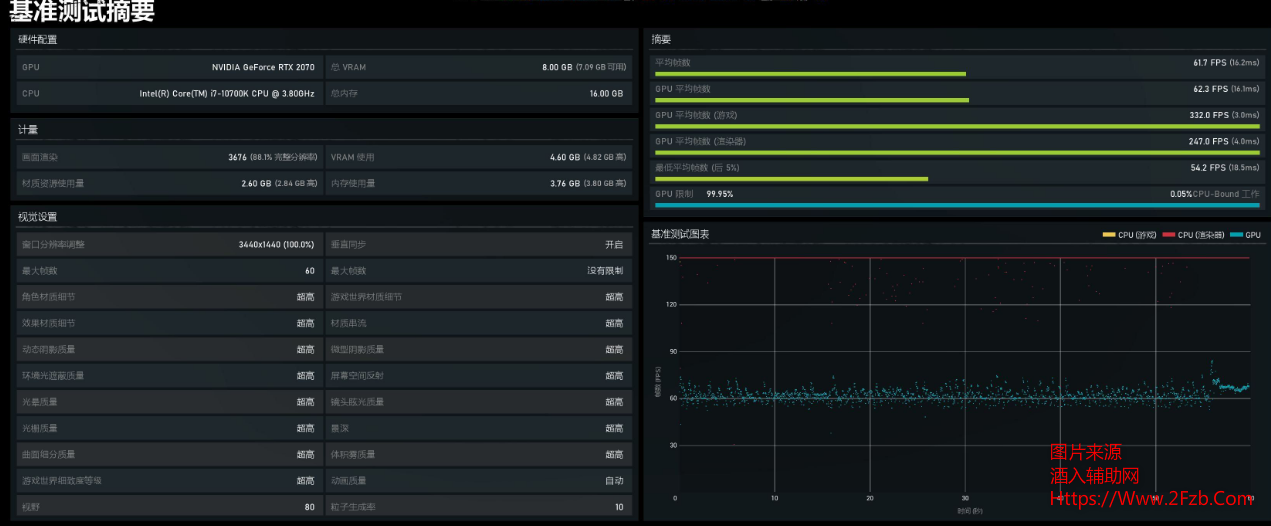Click the red CPU (渲染器) legend swatch
1271x526 pixels.
click(1169, 235)
